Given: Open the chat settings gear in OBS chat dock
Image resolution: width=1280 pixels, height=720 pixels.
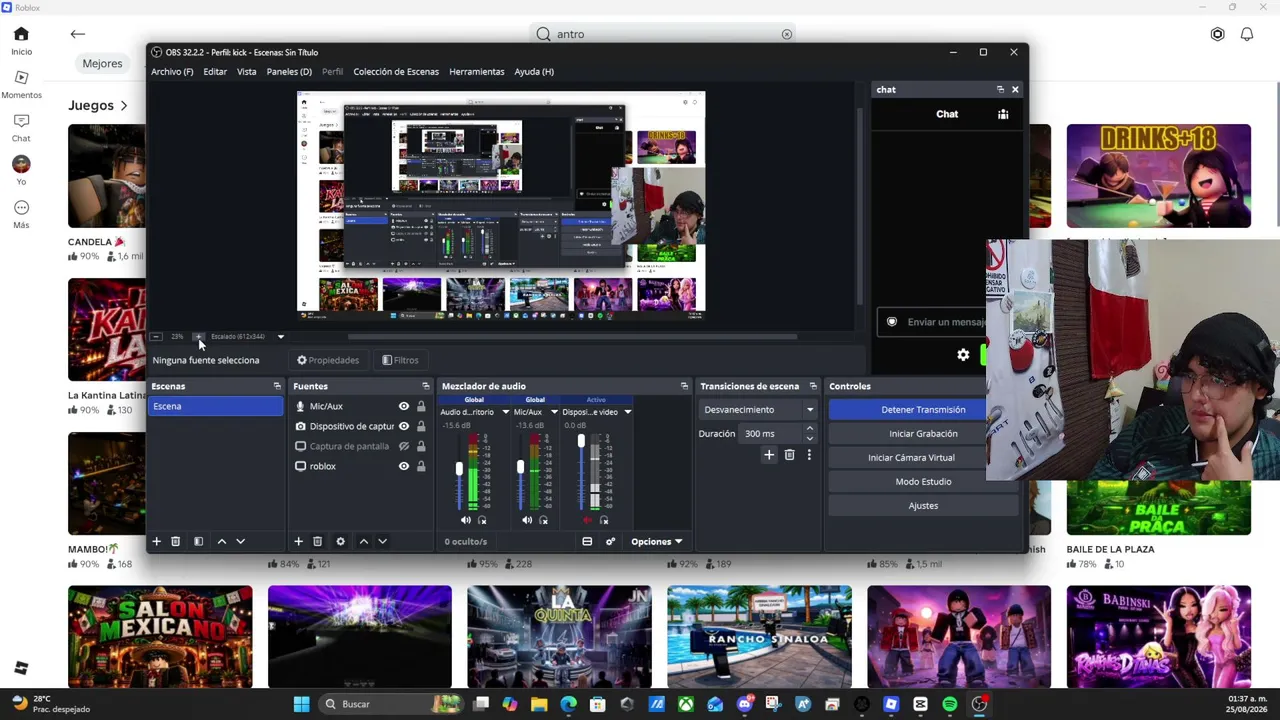Looking at the screenshot, I should (x=963, y=354).
